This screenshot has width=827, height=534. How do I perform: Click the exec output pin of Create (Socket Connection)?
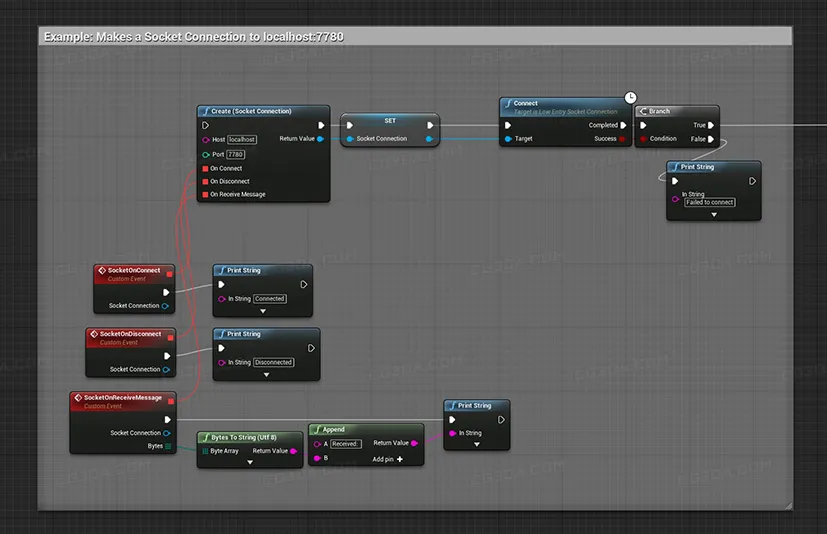point(321,125)
